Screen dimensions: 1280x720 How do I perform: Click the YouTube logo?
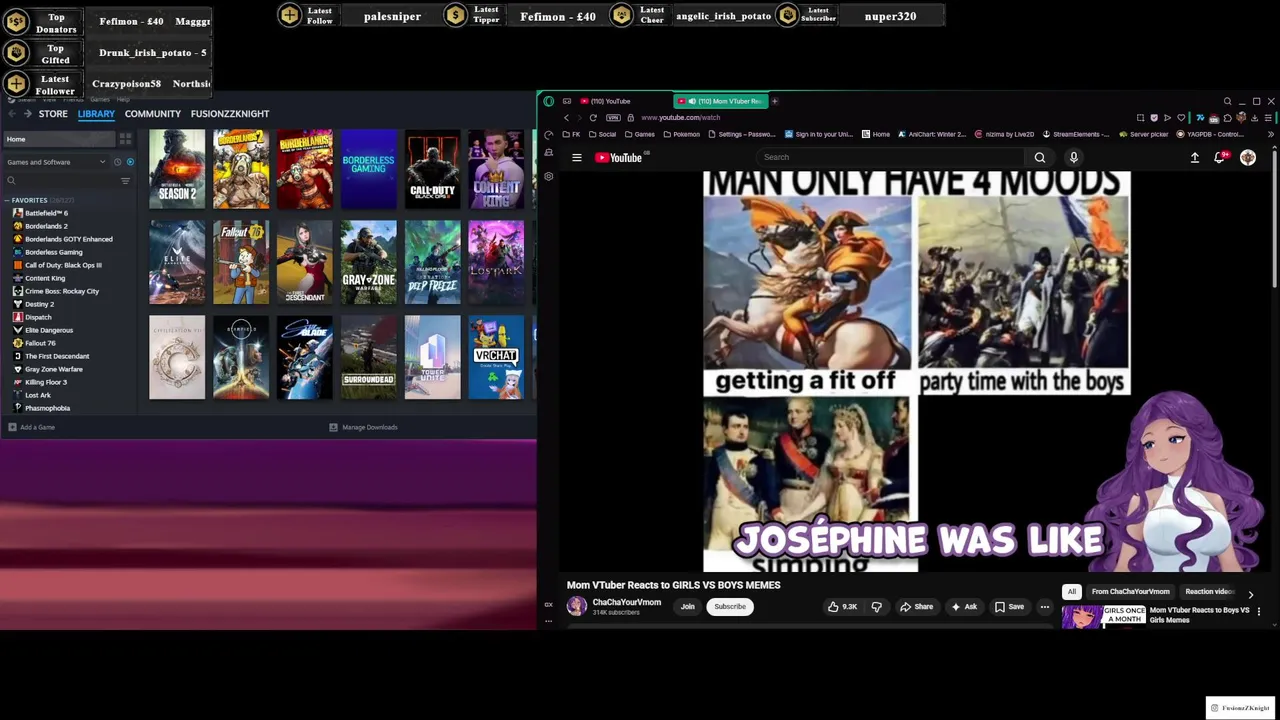[619, 157]
